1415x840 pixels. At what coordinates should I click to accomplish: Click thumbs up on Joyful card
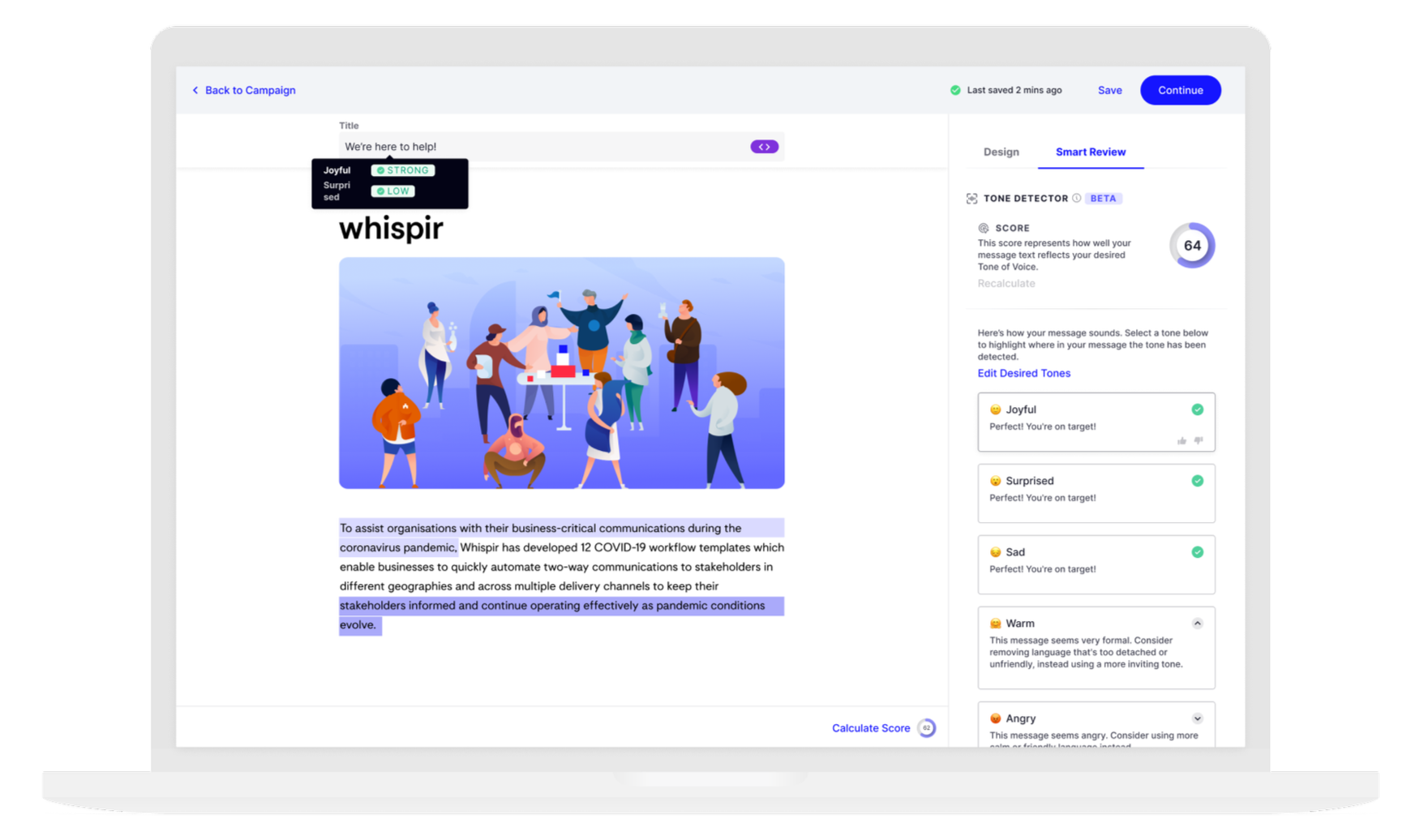click(1181, 440)
